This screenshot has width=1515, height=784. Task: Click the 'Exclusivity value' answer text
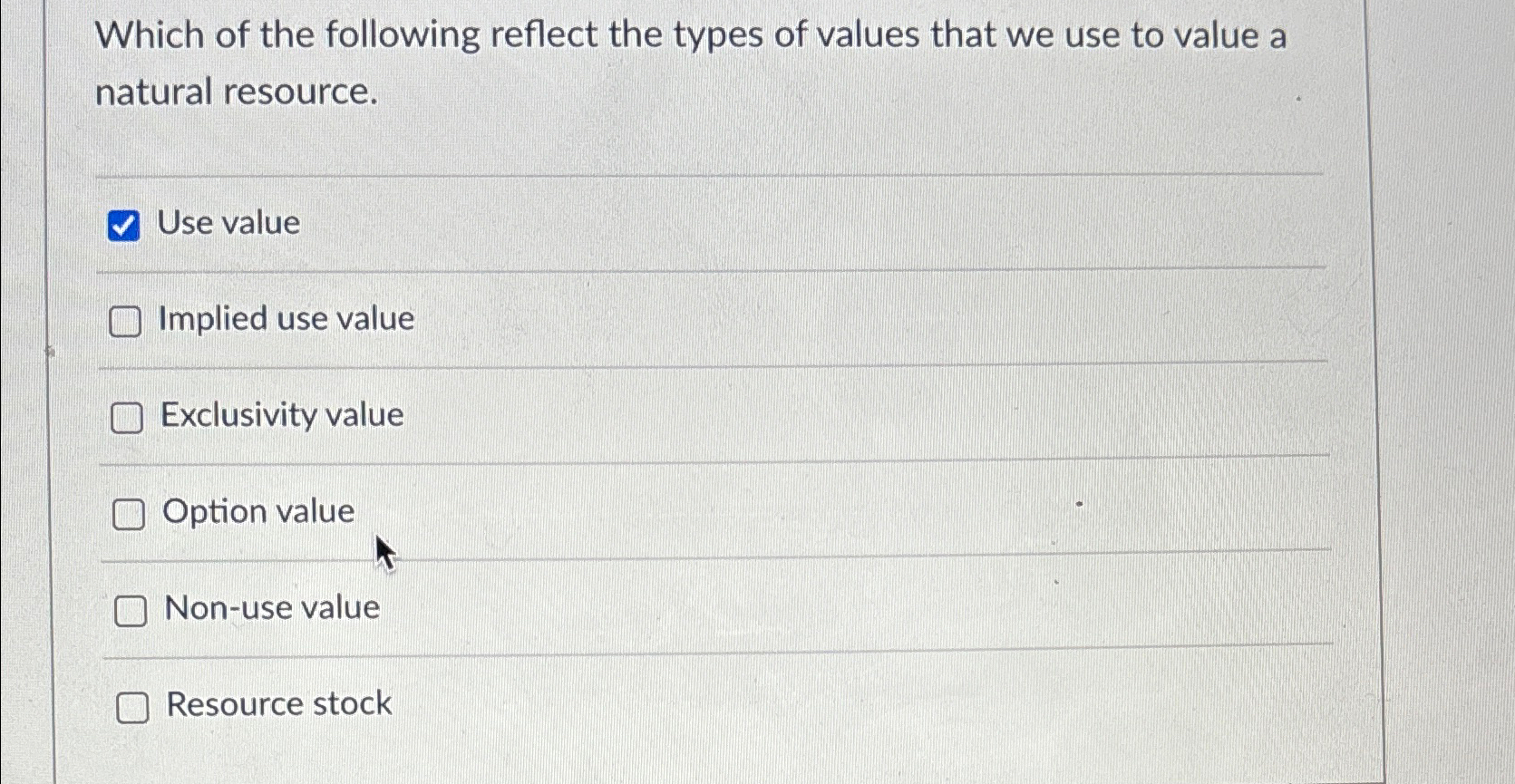pyautogui.click(x=283, y=415)
